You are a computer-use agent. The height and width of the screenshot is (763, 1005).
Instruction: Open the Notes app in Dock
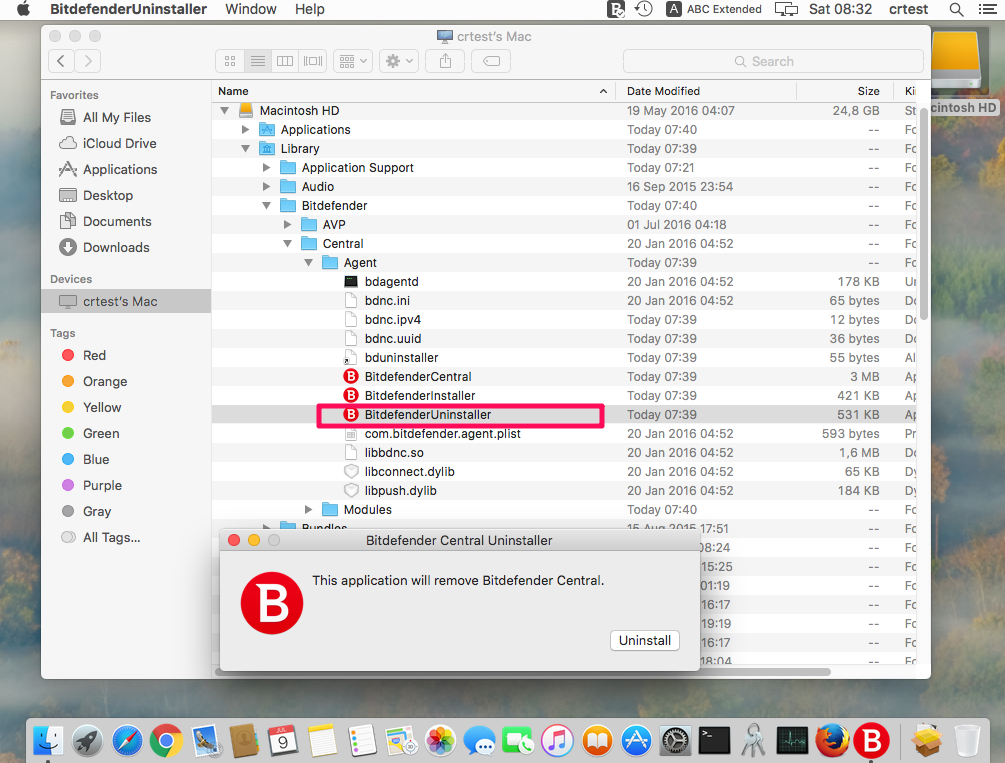point(322,741)
